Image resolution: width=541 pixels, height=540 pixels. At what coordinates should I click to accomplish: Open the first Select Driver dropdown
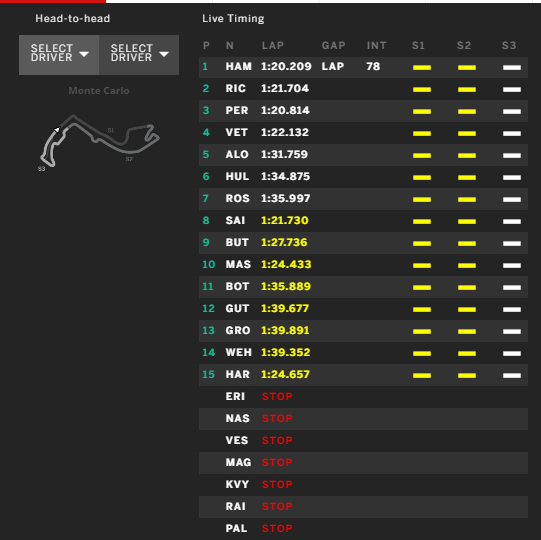59,55
